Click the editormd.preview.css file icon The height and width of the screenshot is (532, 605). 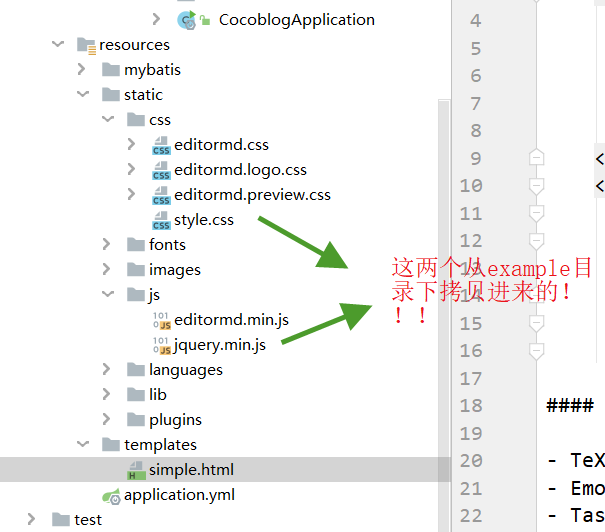[x=161, y=196]
